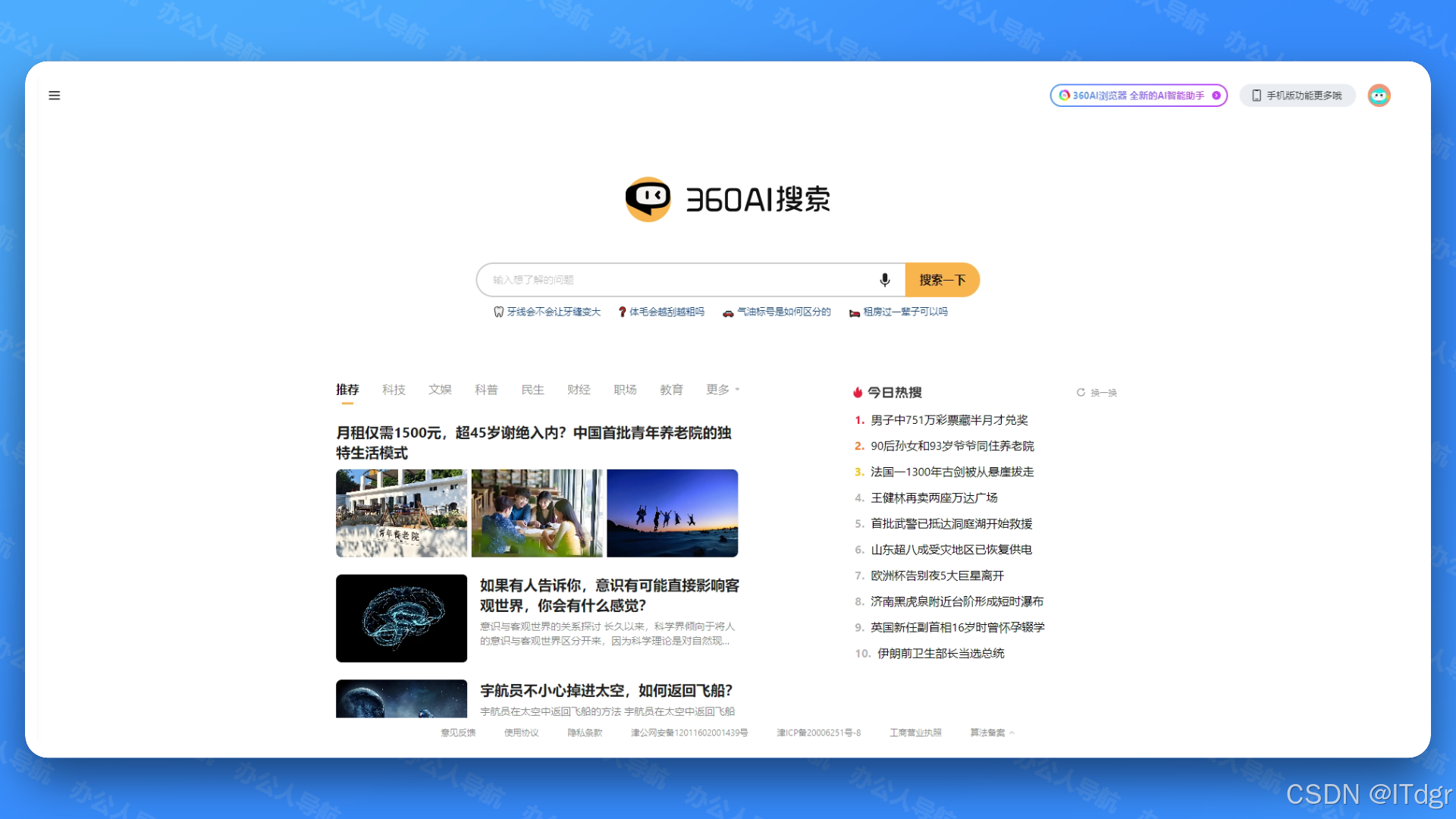This screenshot has height=819, width=1456.
Task: Select the 推荐 tab
Action: 347,390
